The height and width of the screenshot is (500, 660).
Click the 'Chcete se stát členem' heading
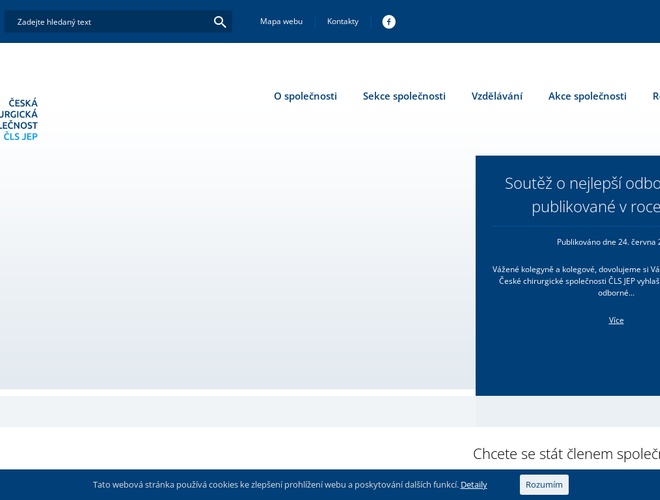[566, 454]
